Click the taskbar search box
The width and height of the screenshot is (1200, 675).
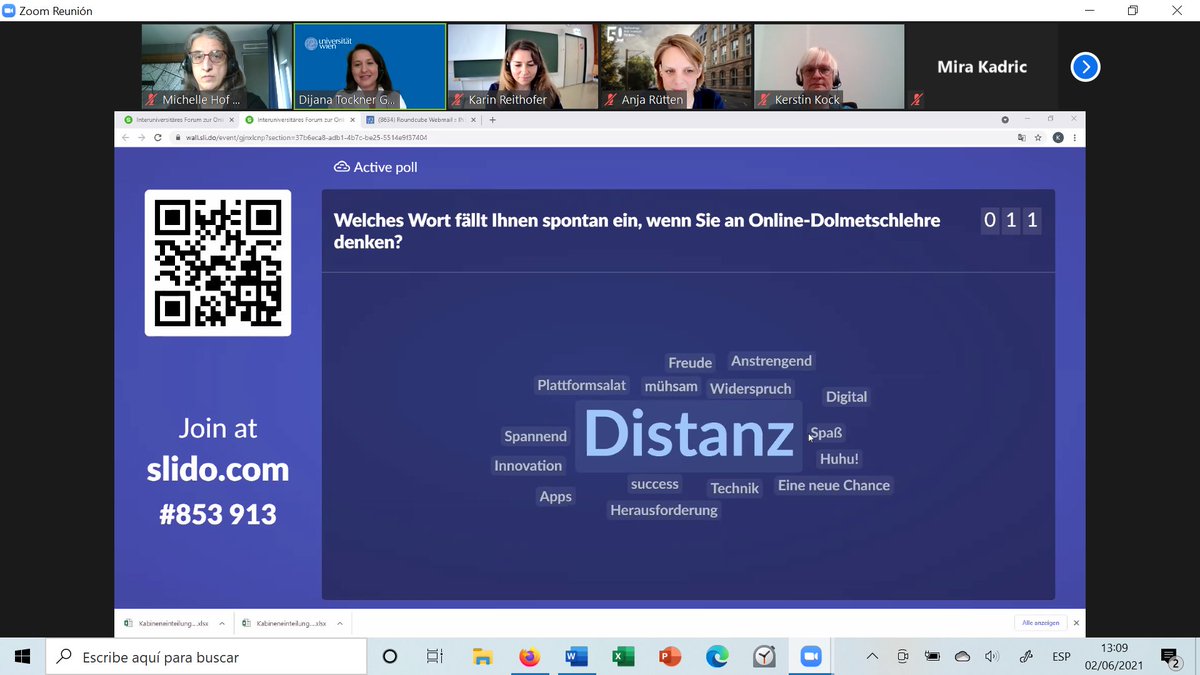(x=206, y=657)
